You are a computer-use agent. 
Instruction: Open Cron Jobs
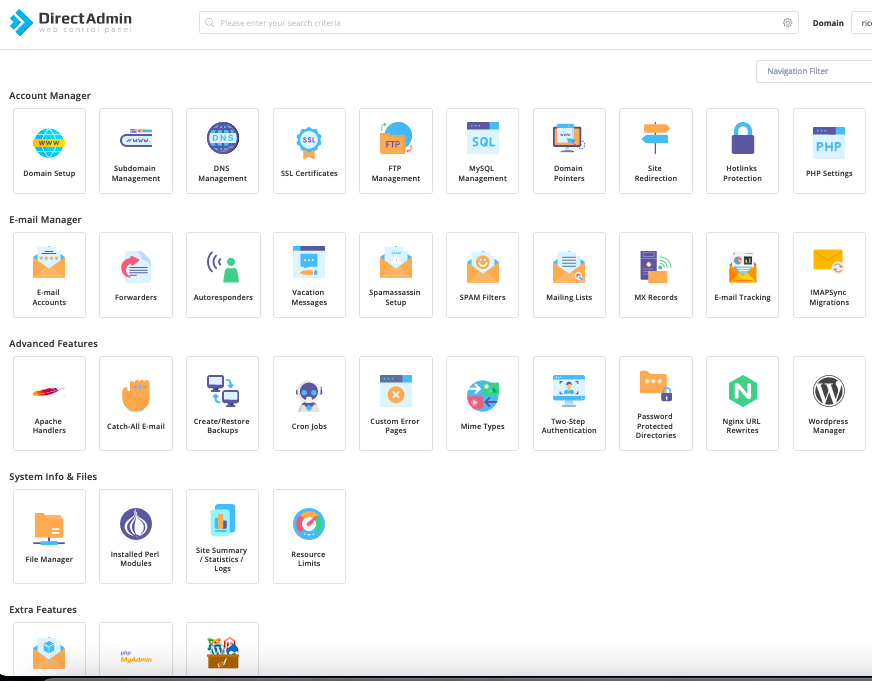(x=309, y=403)
